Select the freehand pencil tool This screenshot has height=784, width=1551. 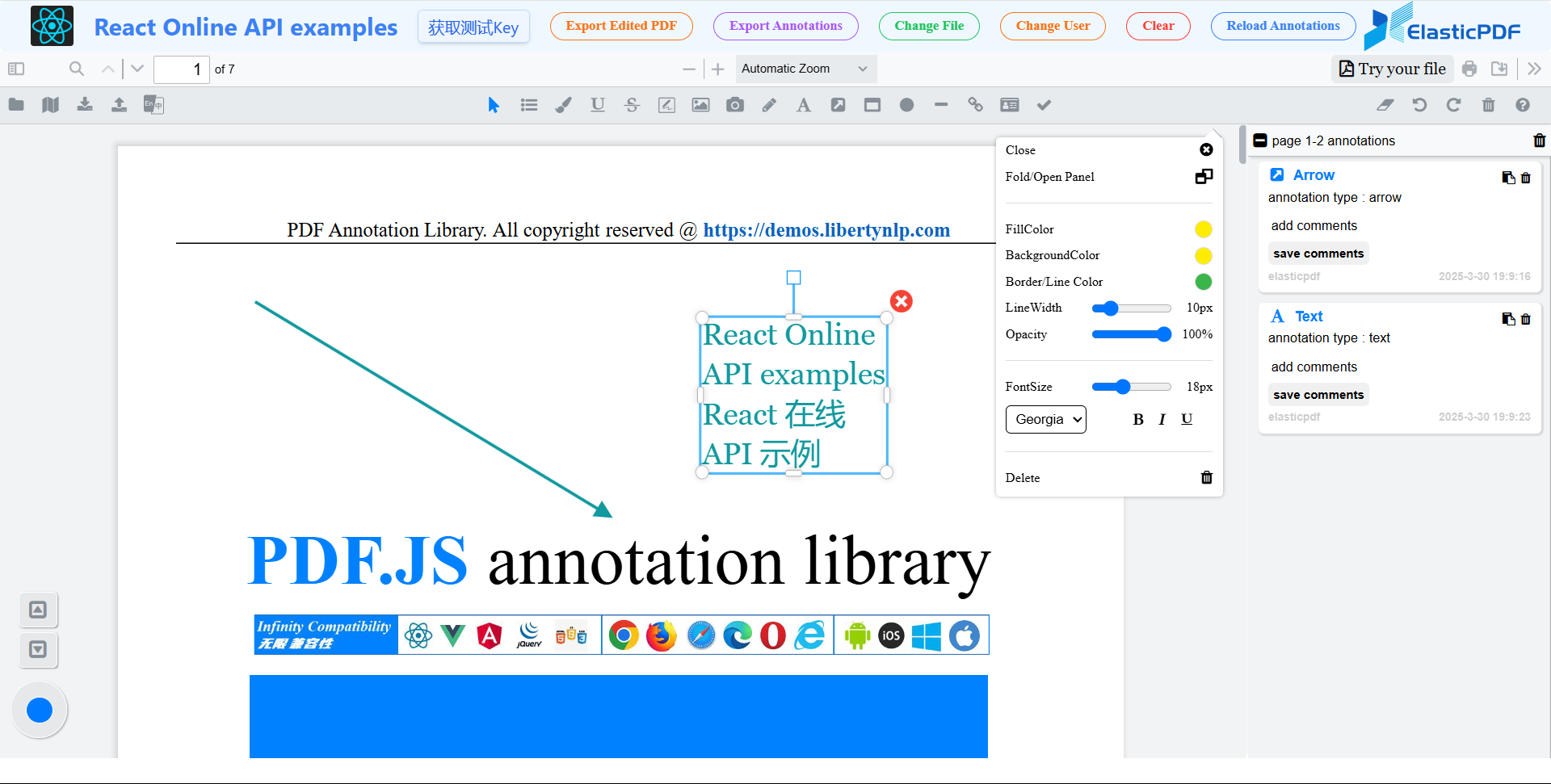[x=769, y=105]
